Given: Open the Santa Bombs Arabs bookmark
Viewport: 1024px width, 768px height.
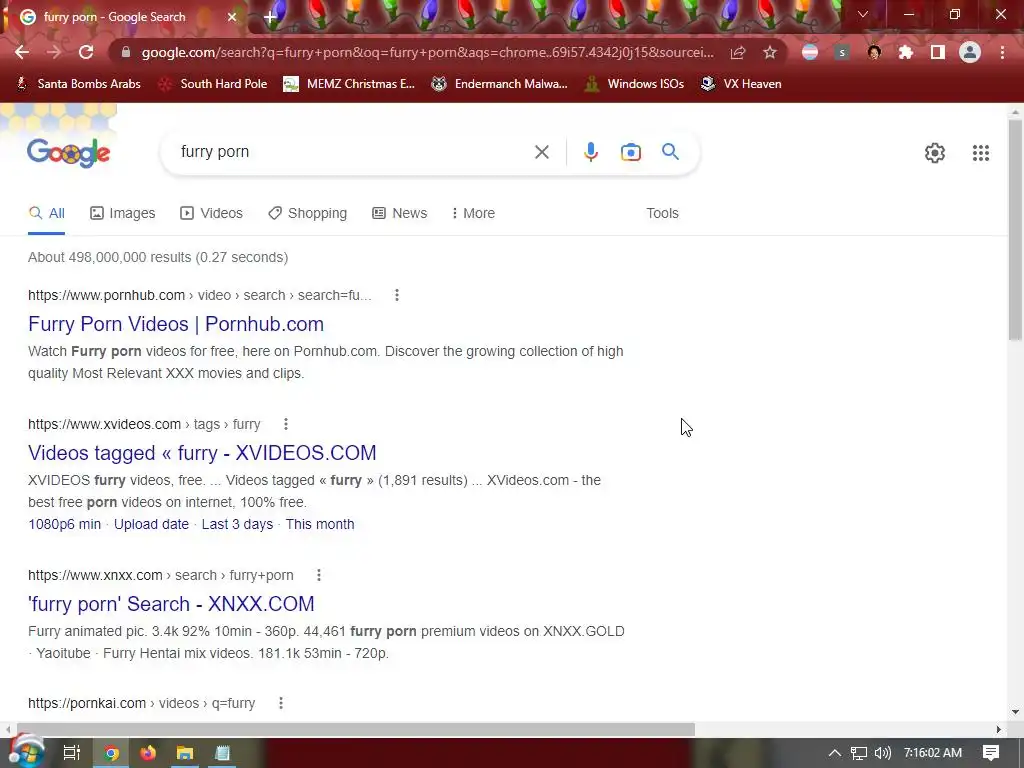Looking at the screenshot, I should [78, 84].
